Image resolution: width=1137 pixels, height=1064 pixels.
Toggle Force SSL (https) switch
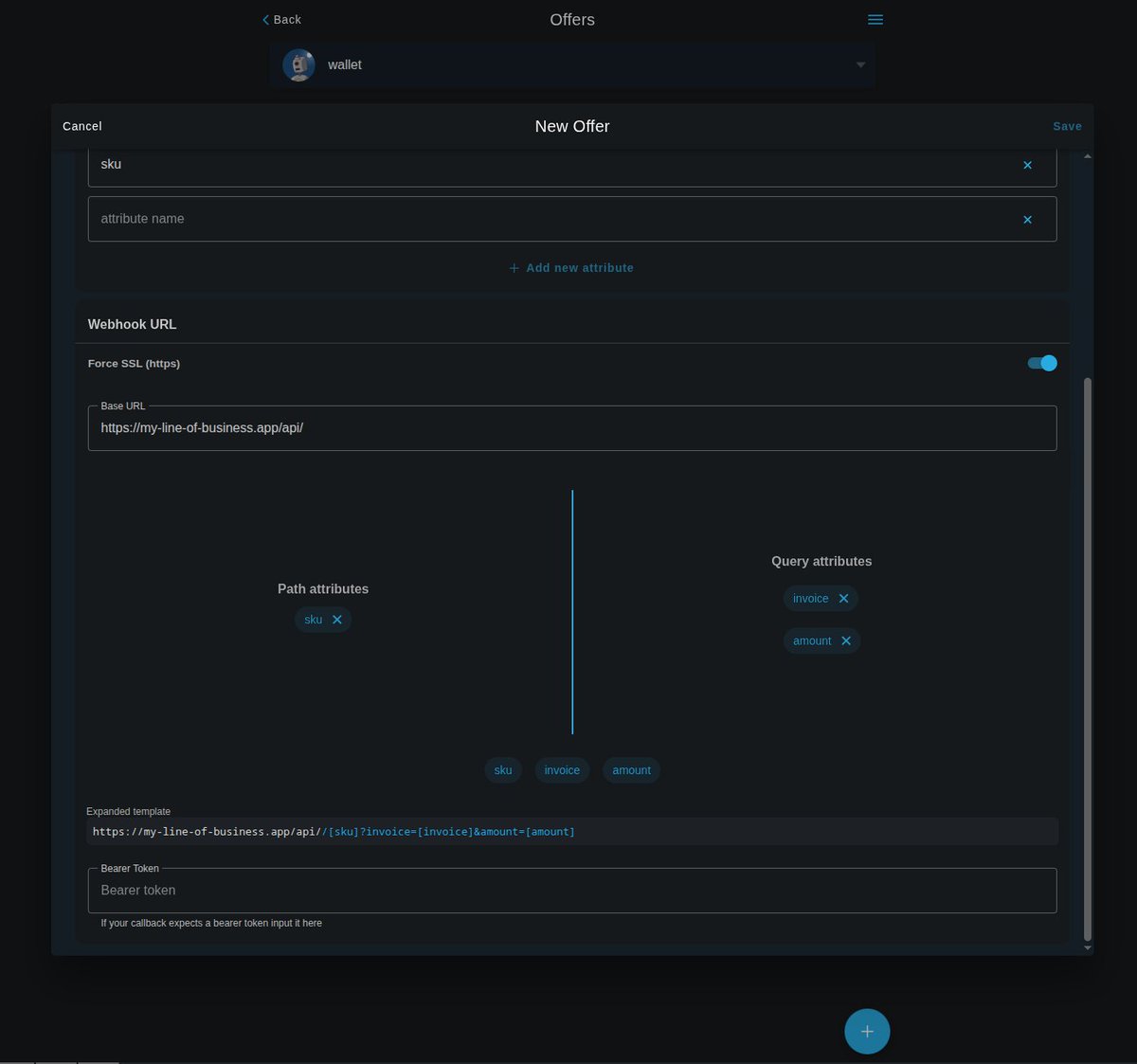(1042, 363)
